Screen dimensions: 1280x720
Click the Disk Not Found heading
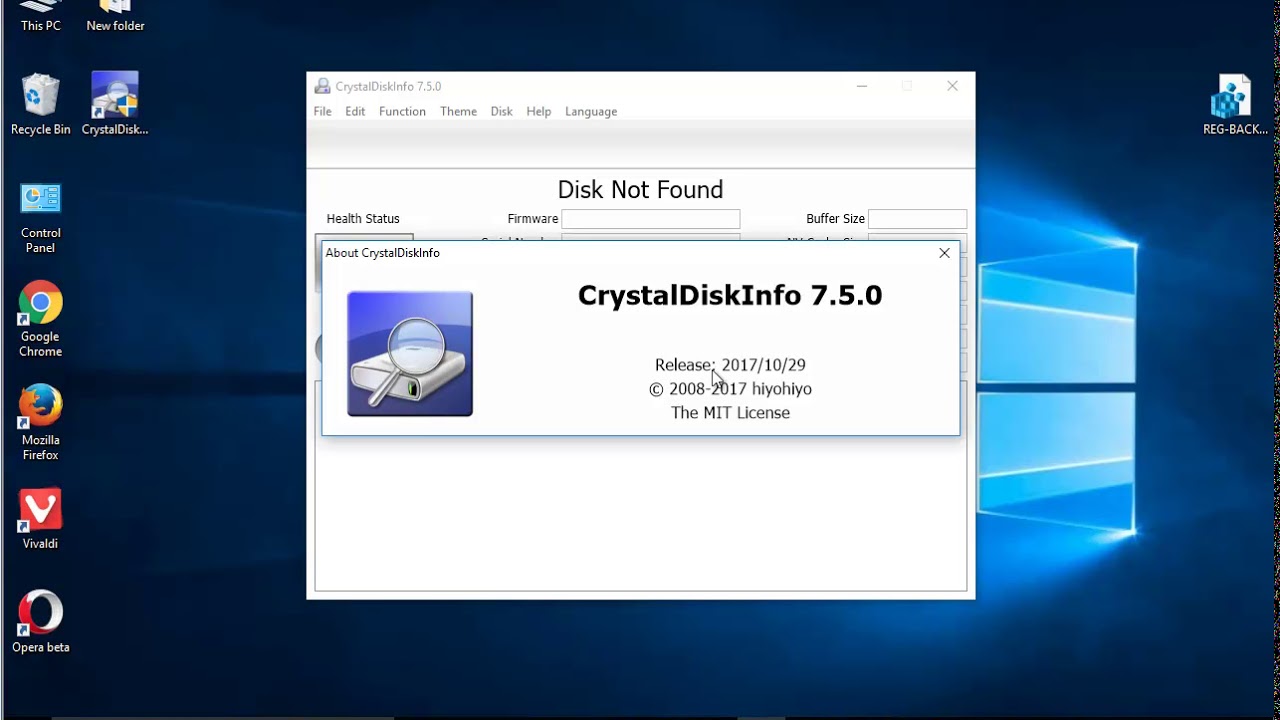[x=640, y=190]
